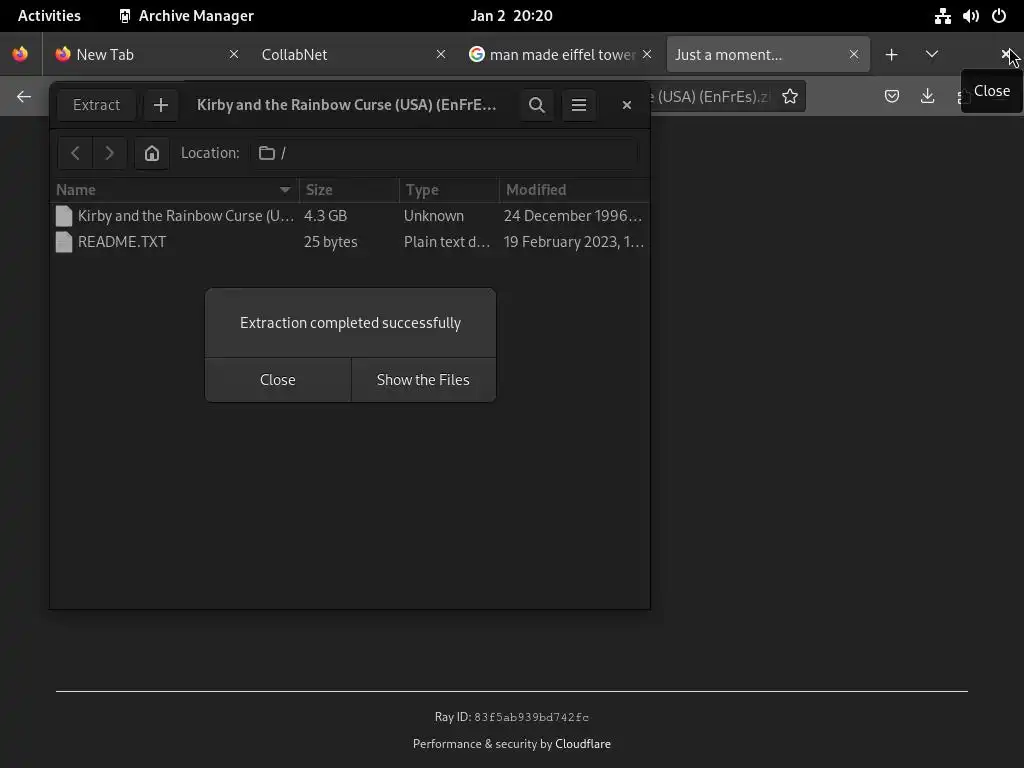Click the Firefox URL bar text
The image size is (1024, 768).
coord(709,97)
